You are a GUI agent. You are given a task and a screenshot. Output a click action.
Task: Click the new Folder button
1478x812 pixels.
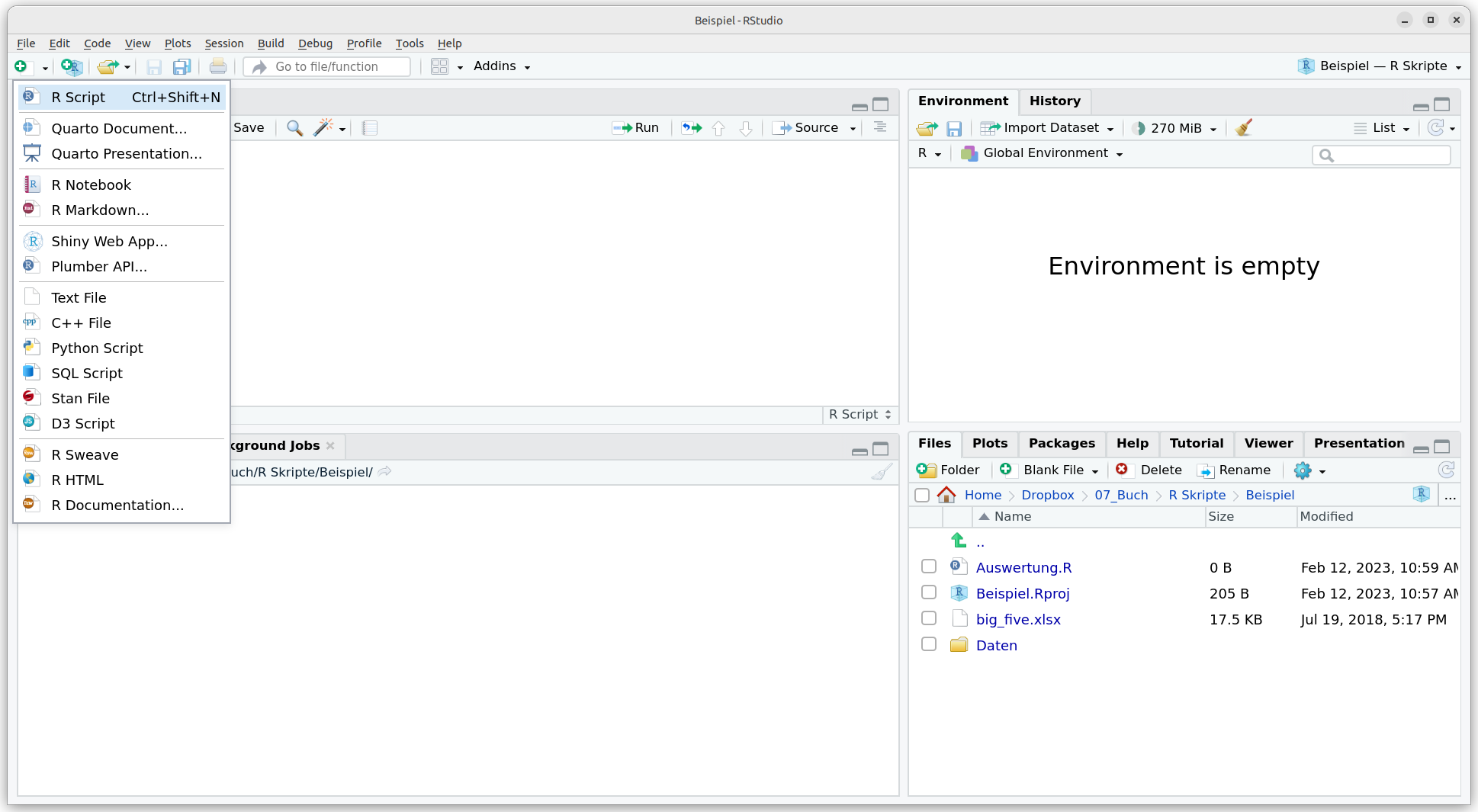[948, 470]
